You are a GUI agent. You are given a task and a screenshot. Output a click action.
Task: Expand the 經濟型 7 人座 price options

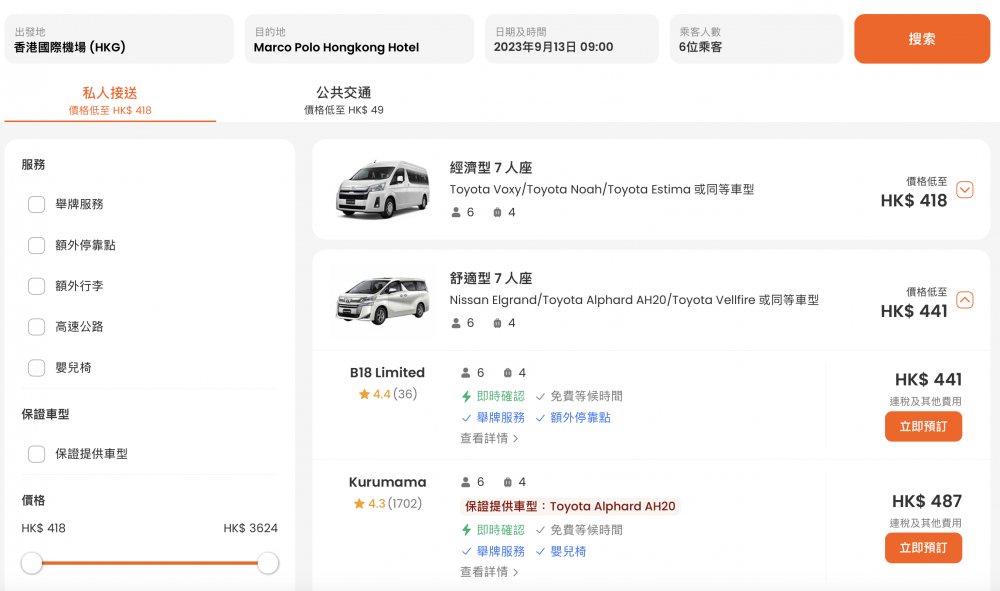pyautogui.click(x=965, y=190)
